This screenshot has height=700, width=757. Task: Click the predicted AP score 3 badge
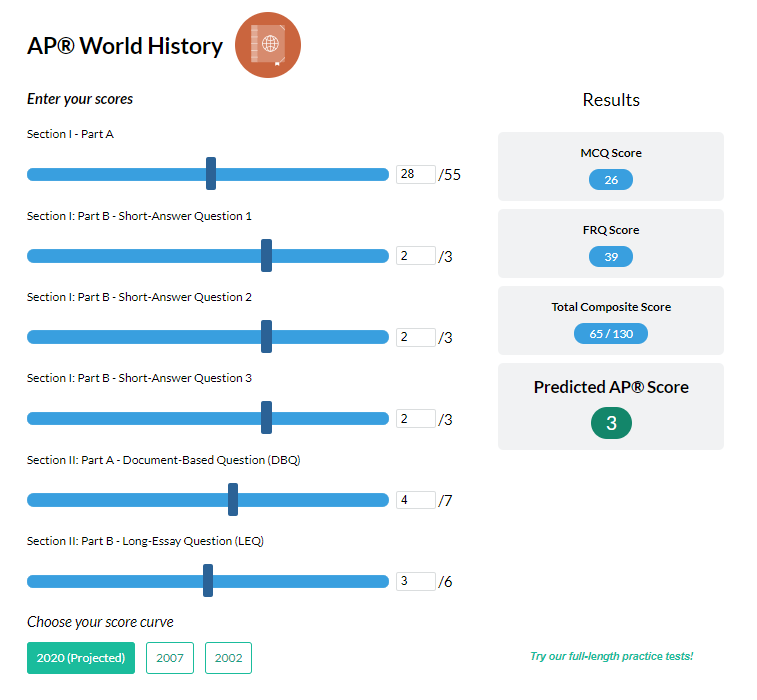611,423
